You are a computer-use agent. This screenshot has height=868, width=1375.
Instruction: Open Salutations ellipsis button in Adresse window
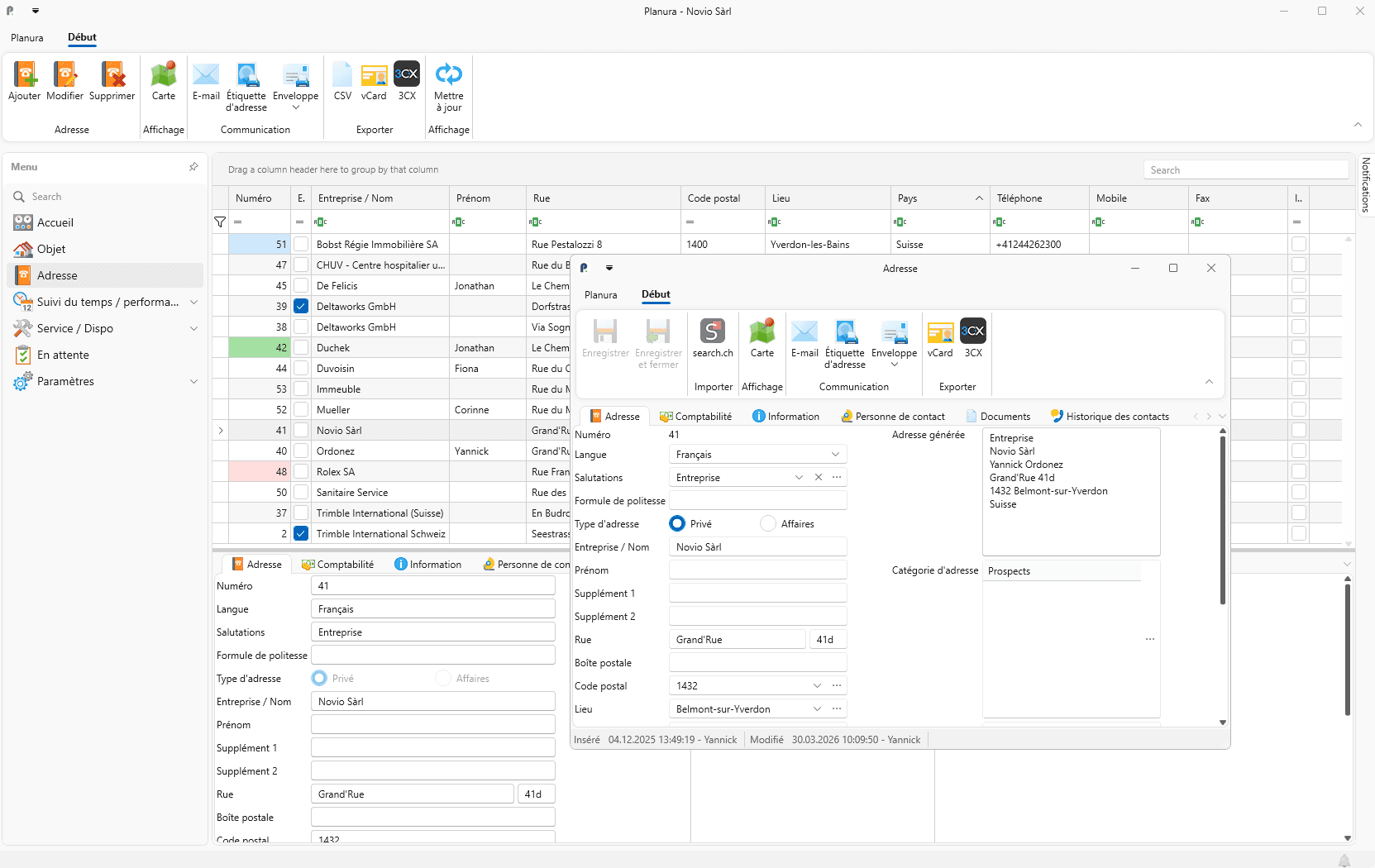tap(837, 477)
